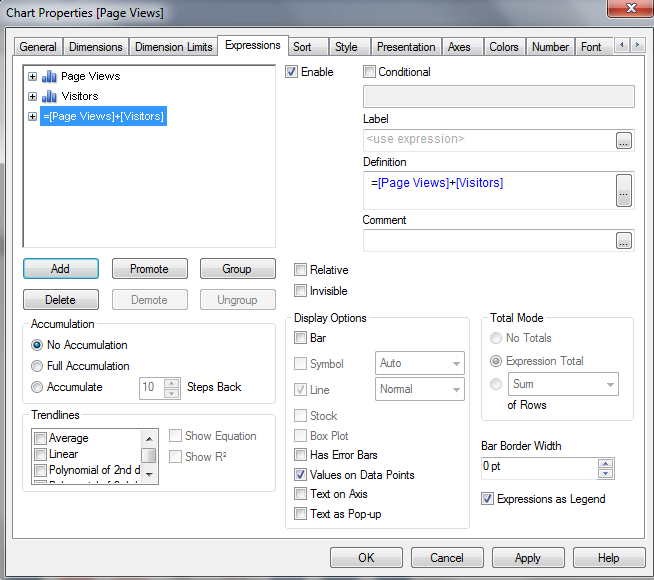The height and width of the screenshot is (580, 654).
Task: Click the Group button
Action: (238, 269)
